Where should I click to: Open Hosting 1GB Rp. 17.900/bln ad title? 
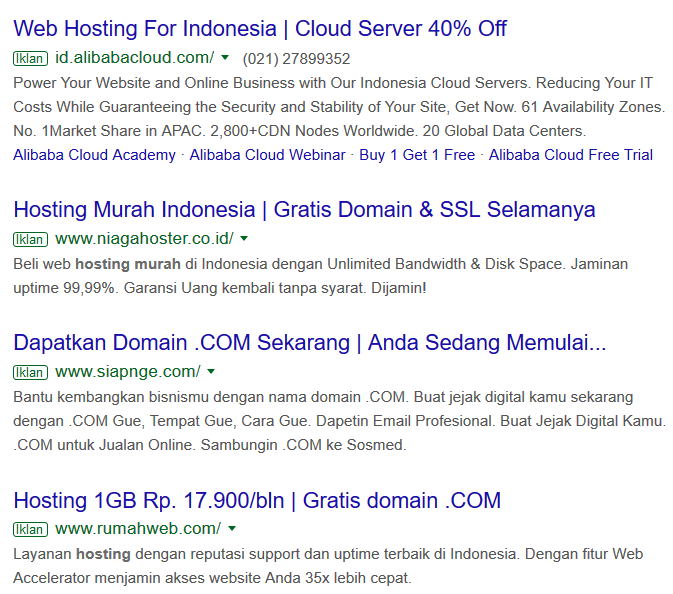(257, 500)
